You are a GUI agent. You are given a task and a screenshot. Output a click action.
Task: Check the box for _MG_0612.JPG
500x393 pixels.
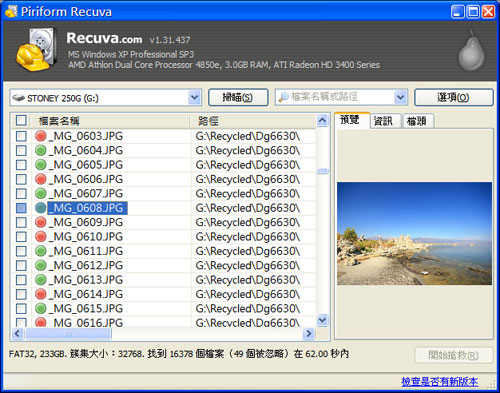coord(21,265)
